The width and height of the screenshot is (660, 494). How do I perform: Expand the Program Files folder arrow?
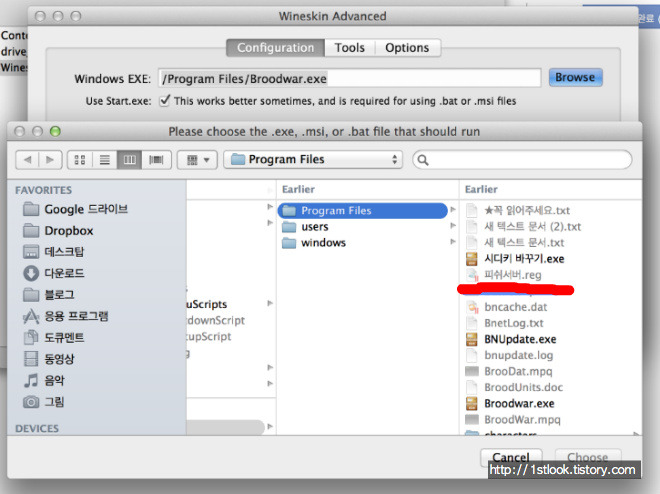tap(453, 209)
